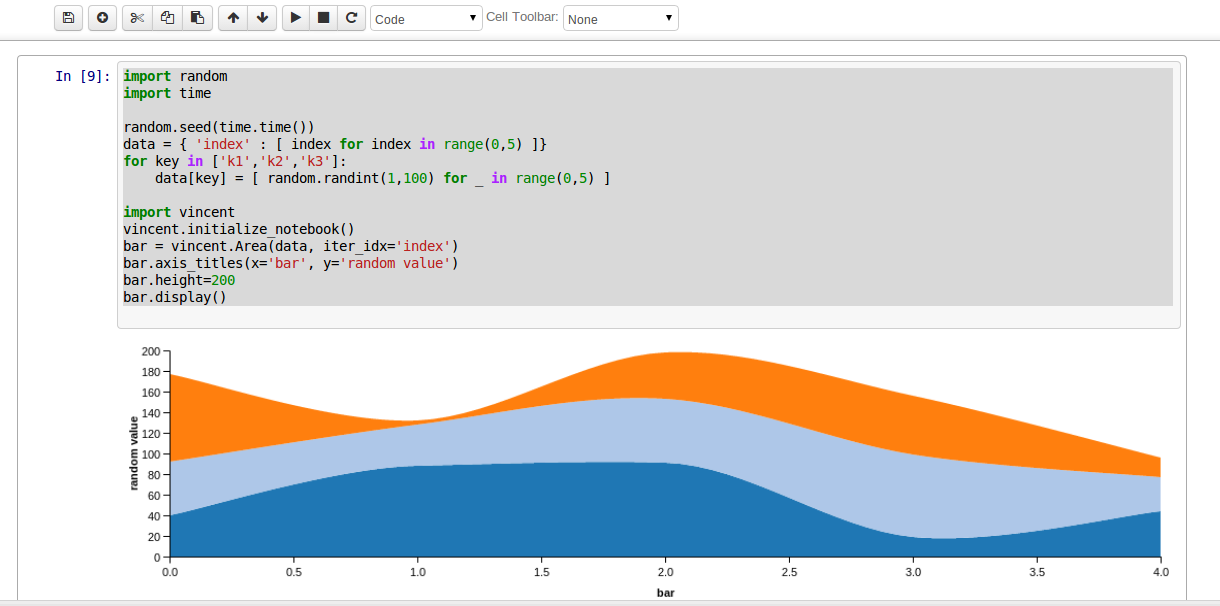This screenshot has height=606, width=1220.
Task: Click the 2.0 x-axis tick label
Action: click(x=665, y=573)
